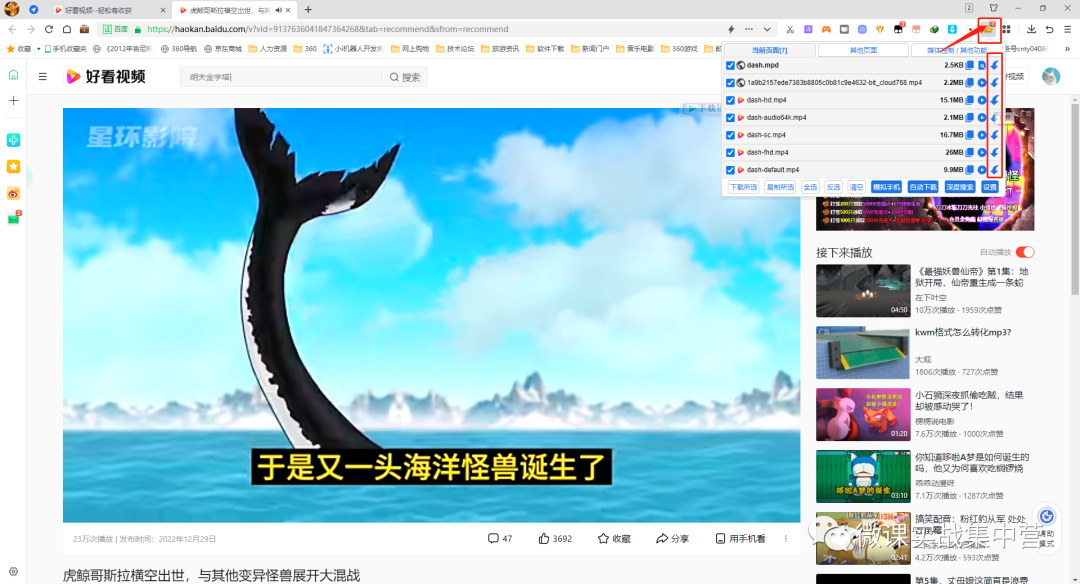Click the Haokan home icon in the left sidebar
The width and height of the screenshot is (1080, 584).
point(13,74)
